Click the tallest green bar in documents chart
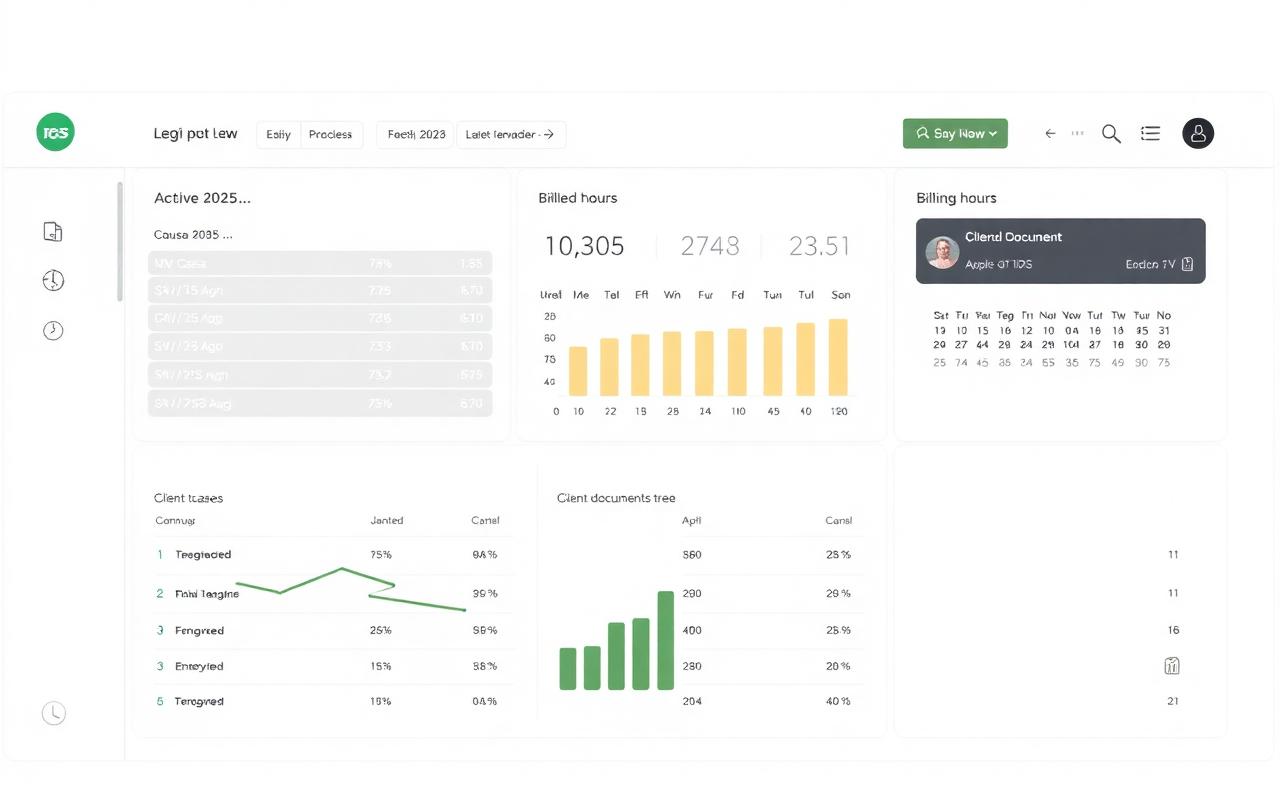Viewport: 1280px width, 800px height. (666, 640)
